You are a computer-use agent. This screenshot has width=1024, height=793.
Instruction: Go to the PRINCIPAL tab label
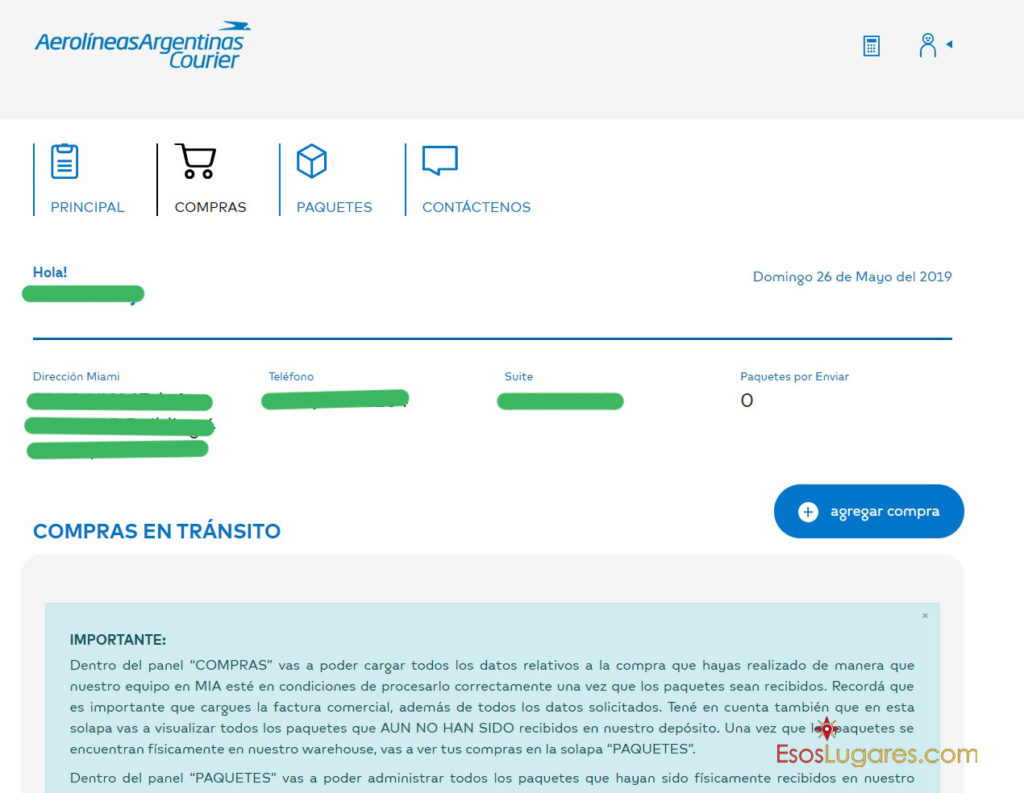[88, 208]
